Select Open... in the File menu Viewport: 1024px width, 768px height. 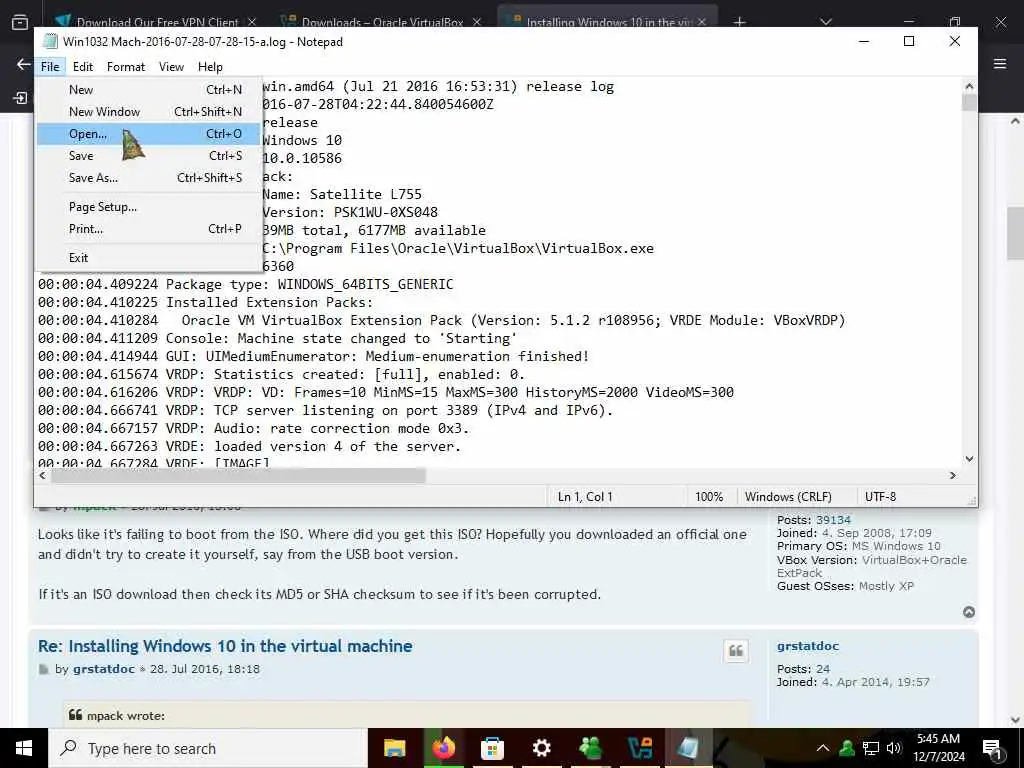click(x=149, y=134)
